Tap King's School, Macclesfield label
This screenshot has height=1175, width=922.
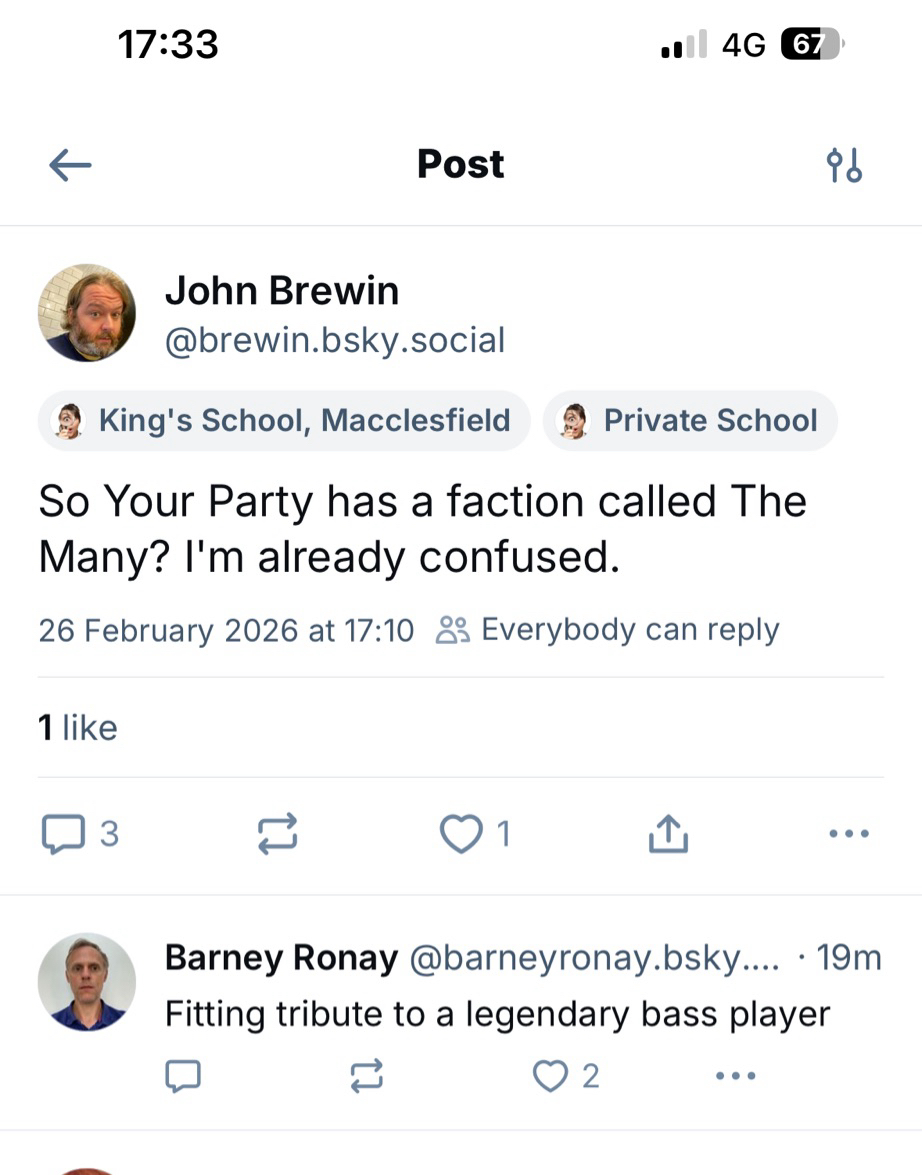click(285, 421)
